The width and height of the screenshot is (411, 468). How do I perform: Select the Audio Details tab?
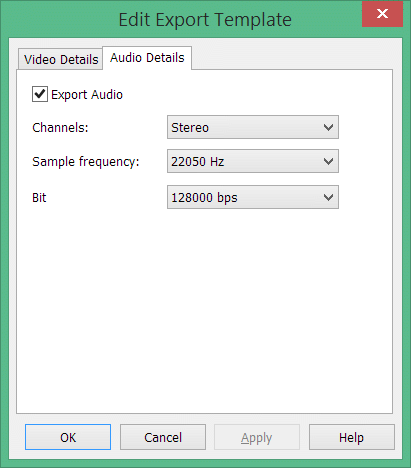click(x=147, y=58)
